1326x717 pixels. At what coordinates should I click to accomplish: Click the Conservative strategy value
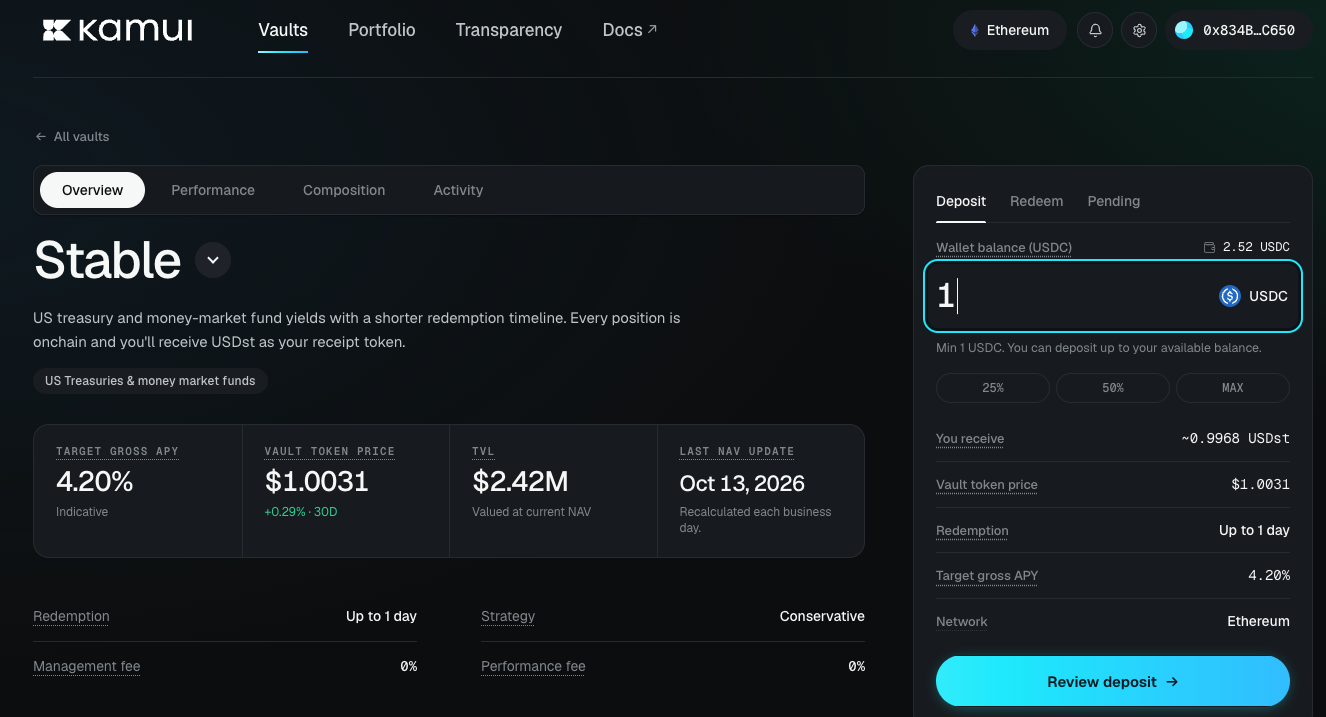(822, 616)
